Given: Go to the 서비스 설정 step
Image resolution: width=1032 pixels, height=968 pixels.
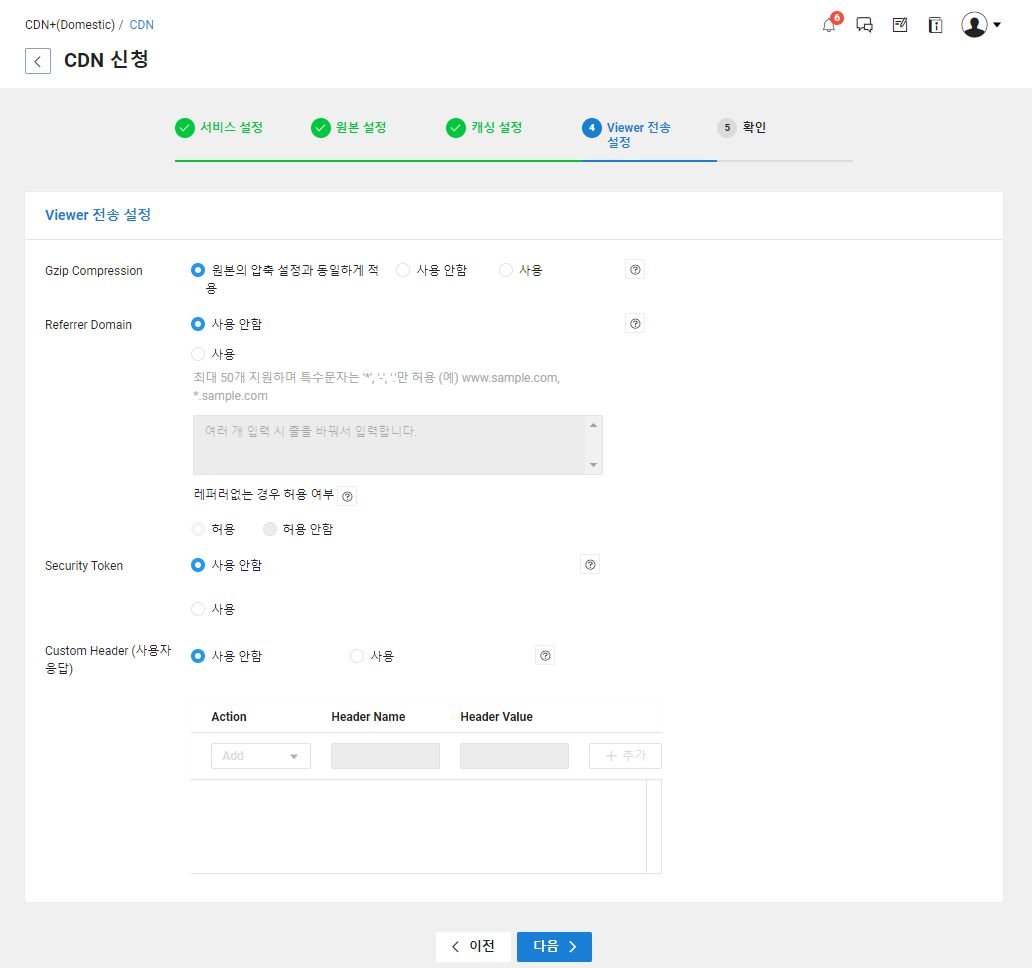Looking at the screenshot, I should coord(232,127).
